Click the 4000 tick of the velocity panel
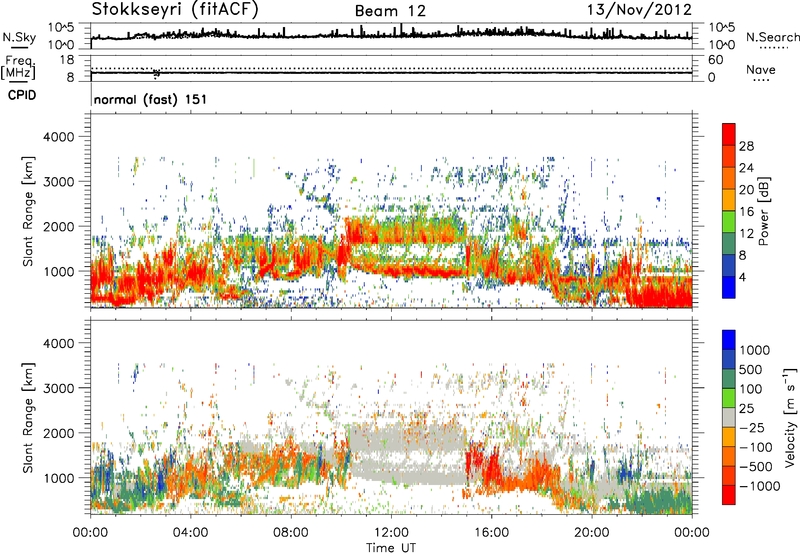 click(x=58, y=343)
